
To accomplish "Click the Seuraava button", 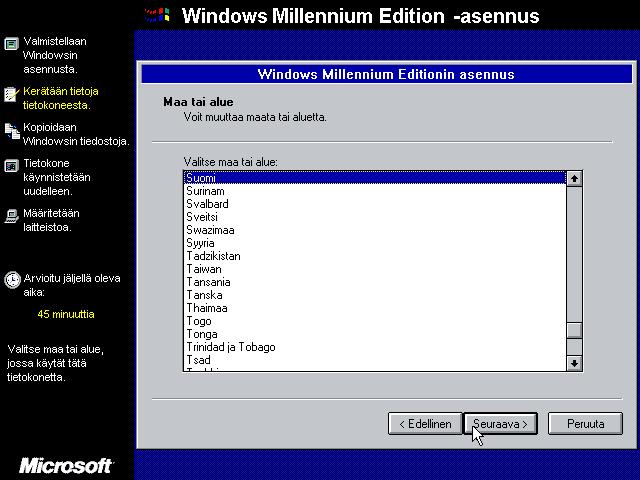I will tap(500, 424).
